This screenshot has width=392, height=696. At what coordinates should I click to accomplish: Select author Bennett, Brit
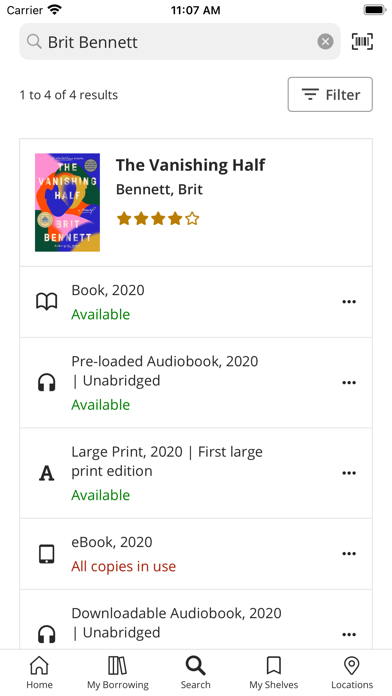pos(159,190)
